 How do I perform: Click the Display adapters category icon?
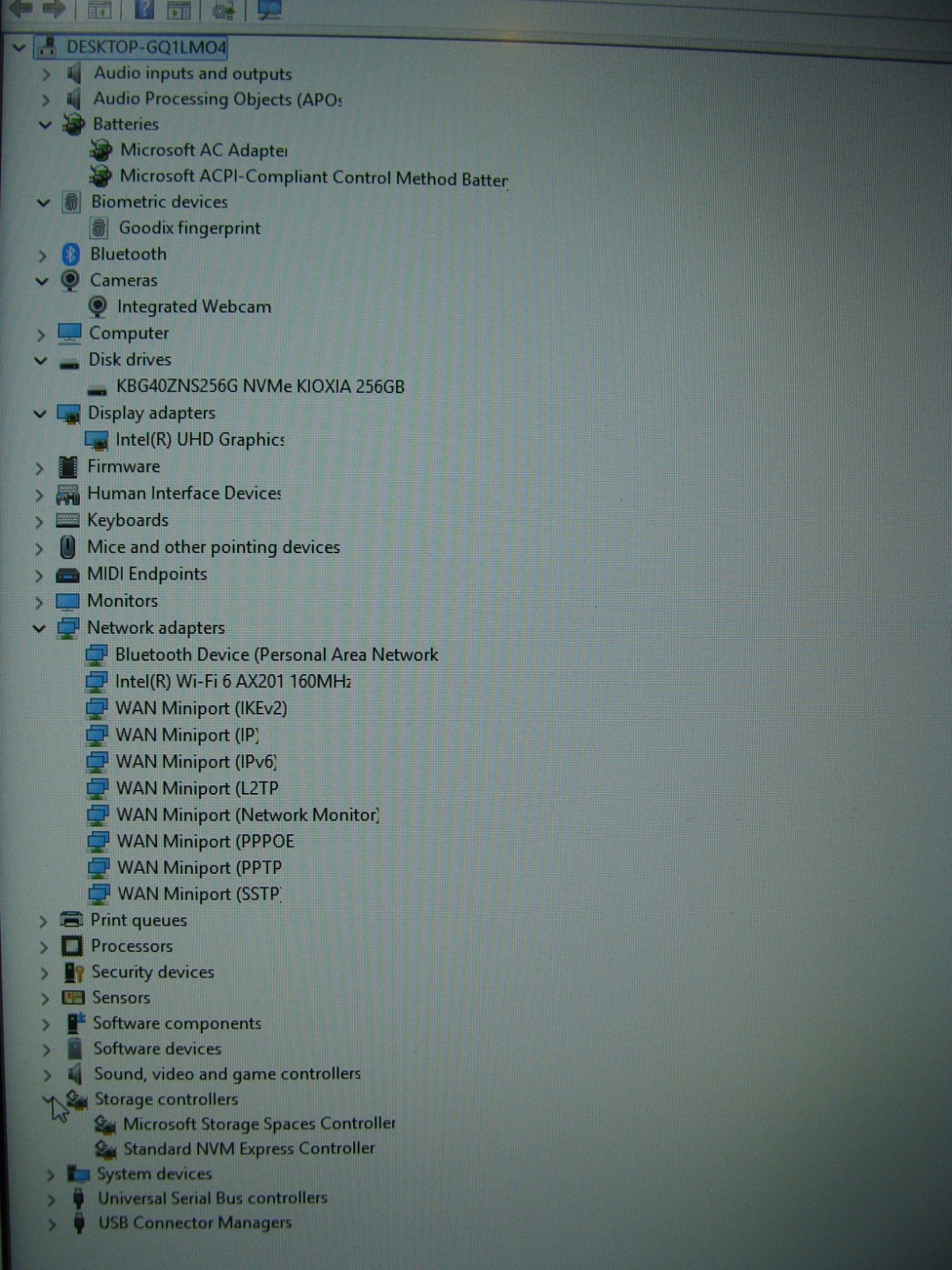(69, 414)
